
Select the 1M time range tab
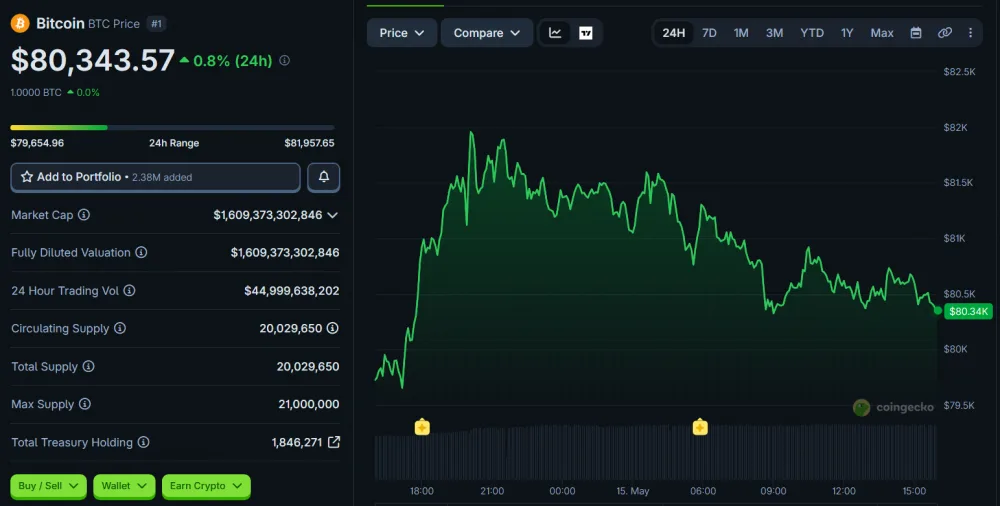[741, 33]
